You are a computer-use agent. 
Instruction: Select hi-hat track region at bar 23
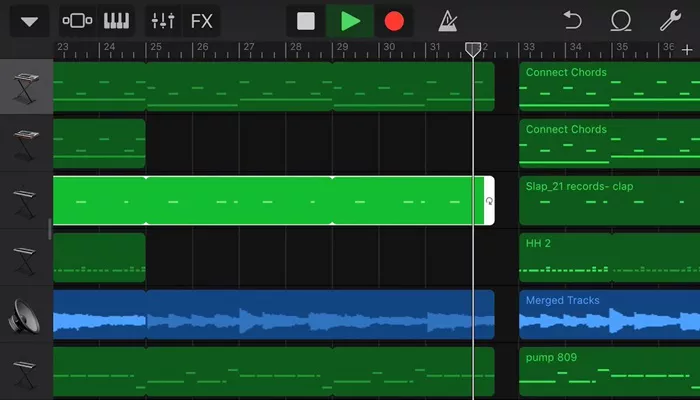(x=99, y=258)
